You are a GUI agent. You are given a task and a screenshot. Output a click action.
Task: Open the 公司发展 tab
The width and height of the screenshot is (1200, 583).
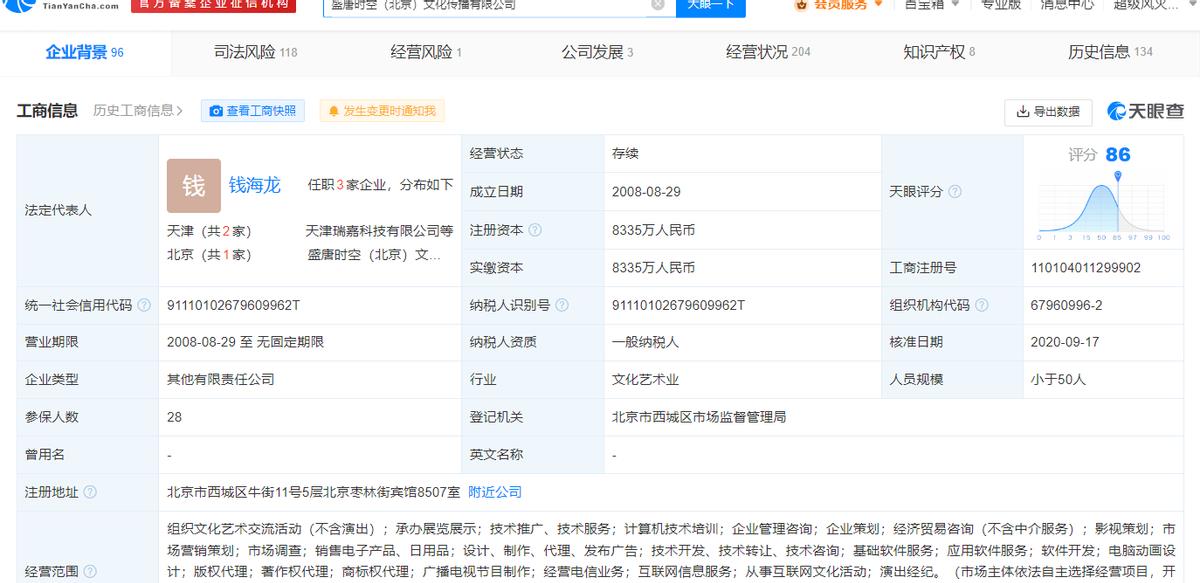(x=598, y=52)
